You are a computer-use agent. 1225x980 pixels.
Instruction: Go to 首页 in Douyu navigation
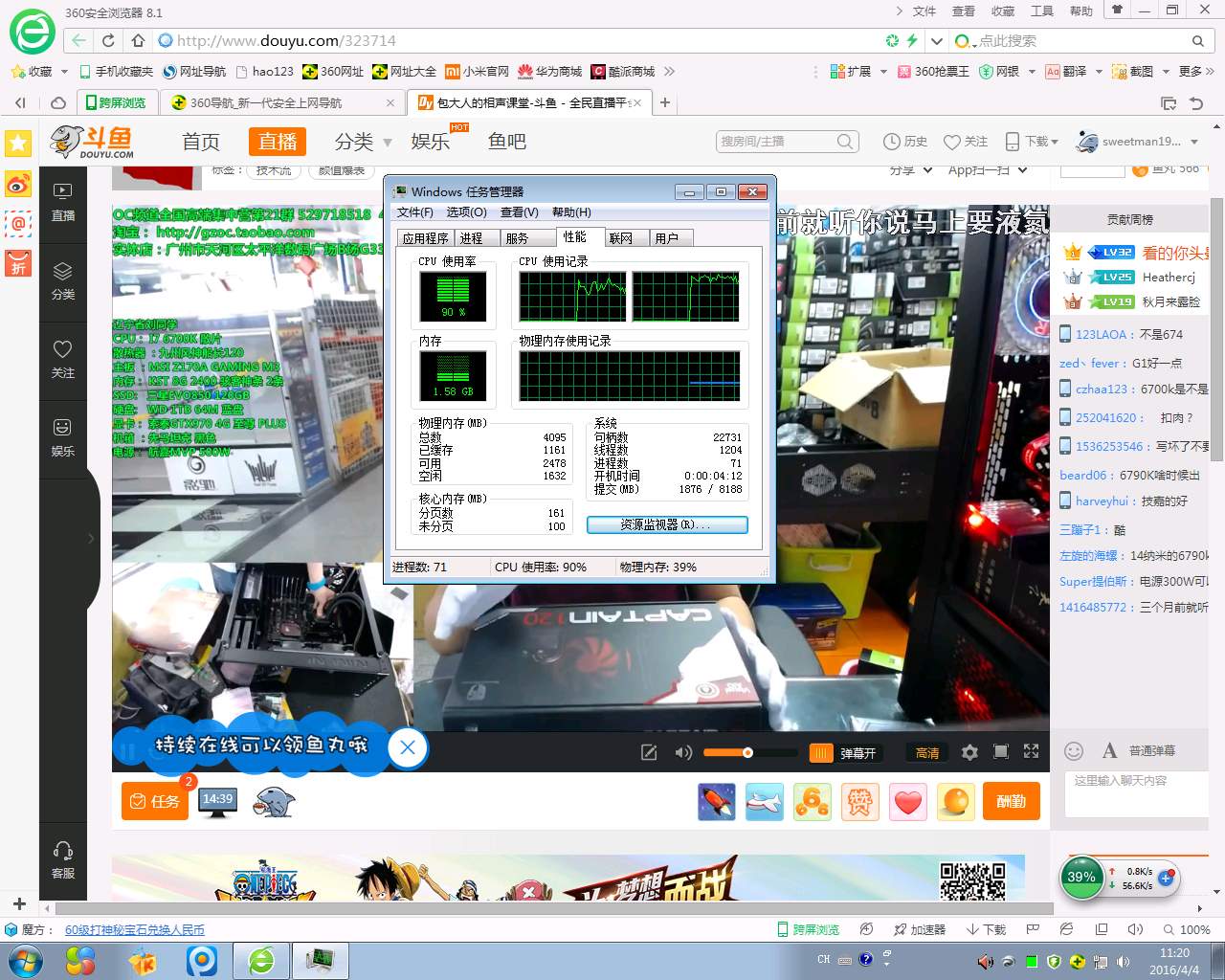point(201,142)
